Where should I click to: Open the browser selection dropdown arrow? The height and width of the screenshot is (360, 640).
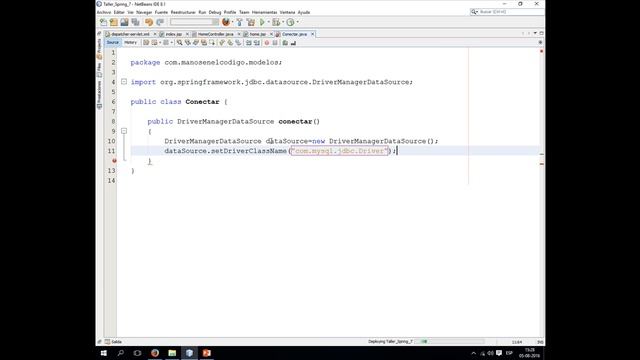tap(233, 22)
